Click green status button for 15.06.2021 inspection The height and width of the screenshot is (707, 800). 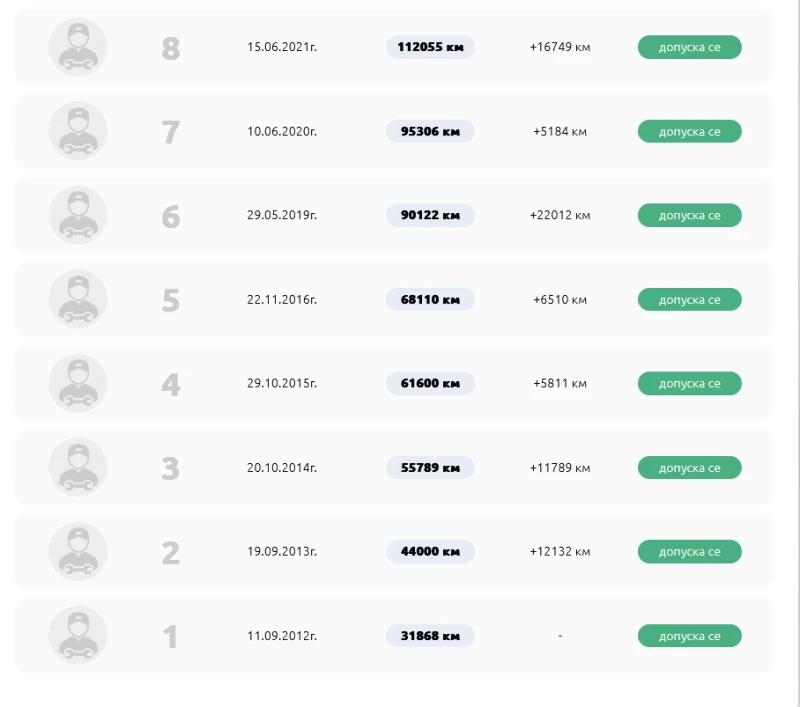689,47
